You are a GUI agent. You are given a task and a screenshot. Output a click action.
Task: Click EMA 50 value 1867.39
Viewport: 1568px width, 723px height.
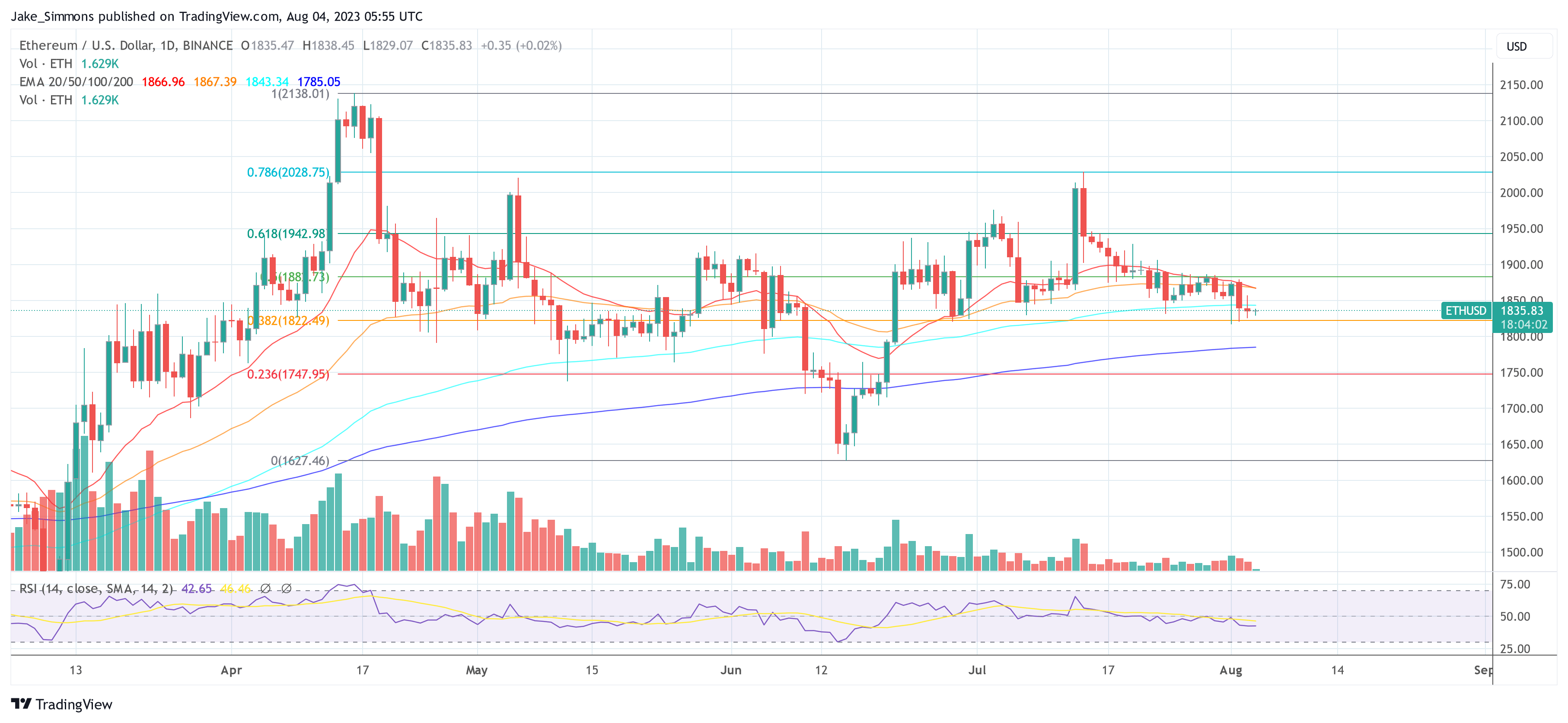tap(215, 82)
